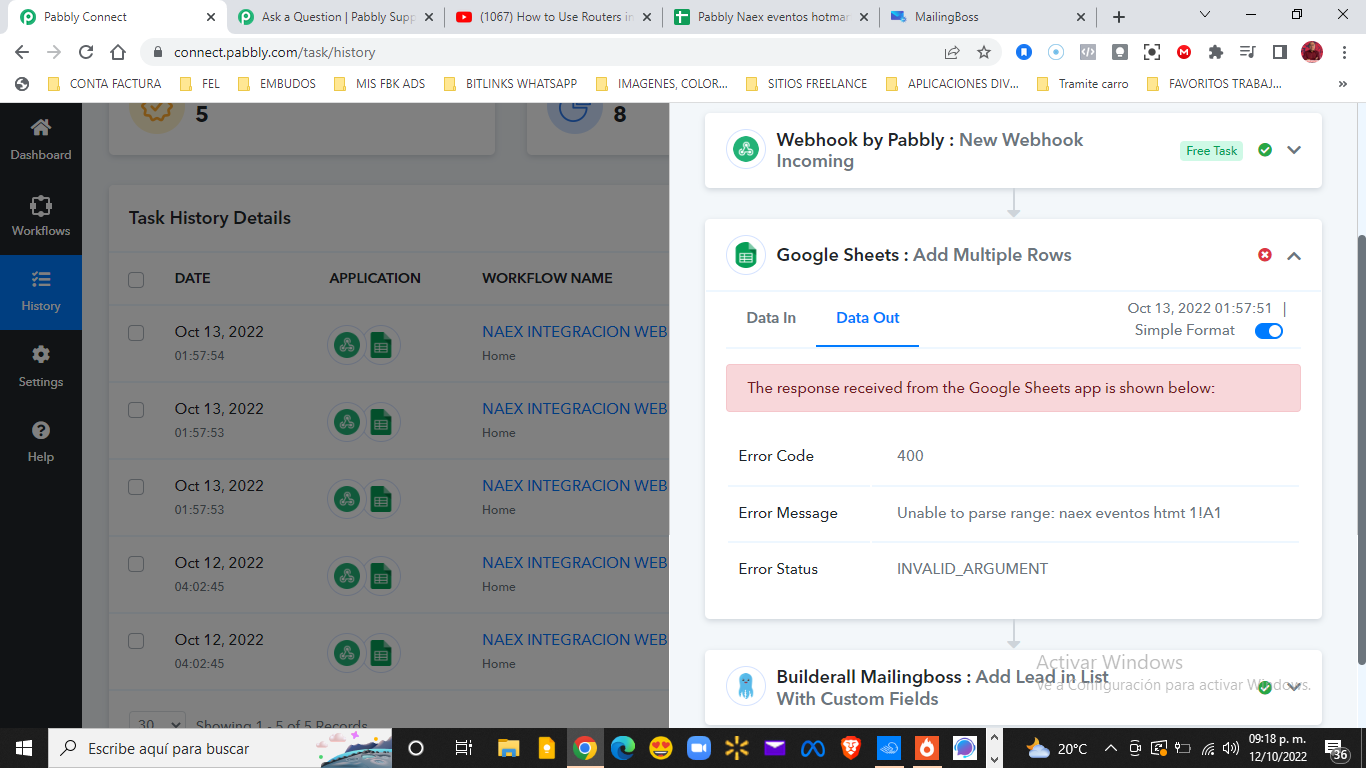Toggle the Simple Format switch
The image size is (1366, 768).
pos(1269,331)
